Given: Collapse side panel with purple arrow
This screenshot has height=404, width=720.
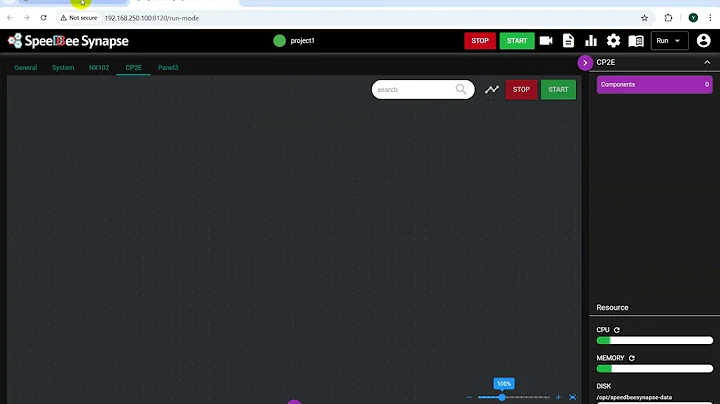Looking at the screenshot, I should 585,63.
